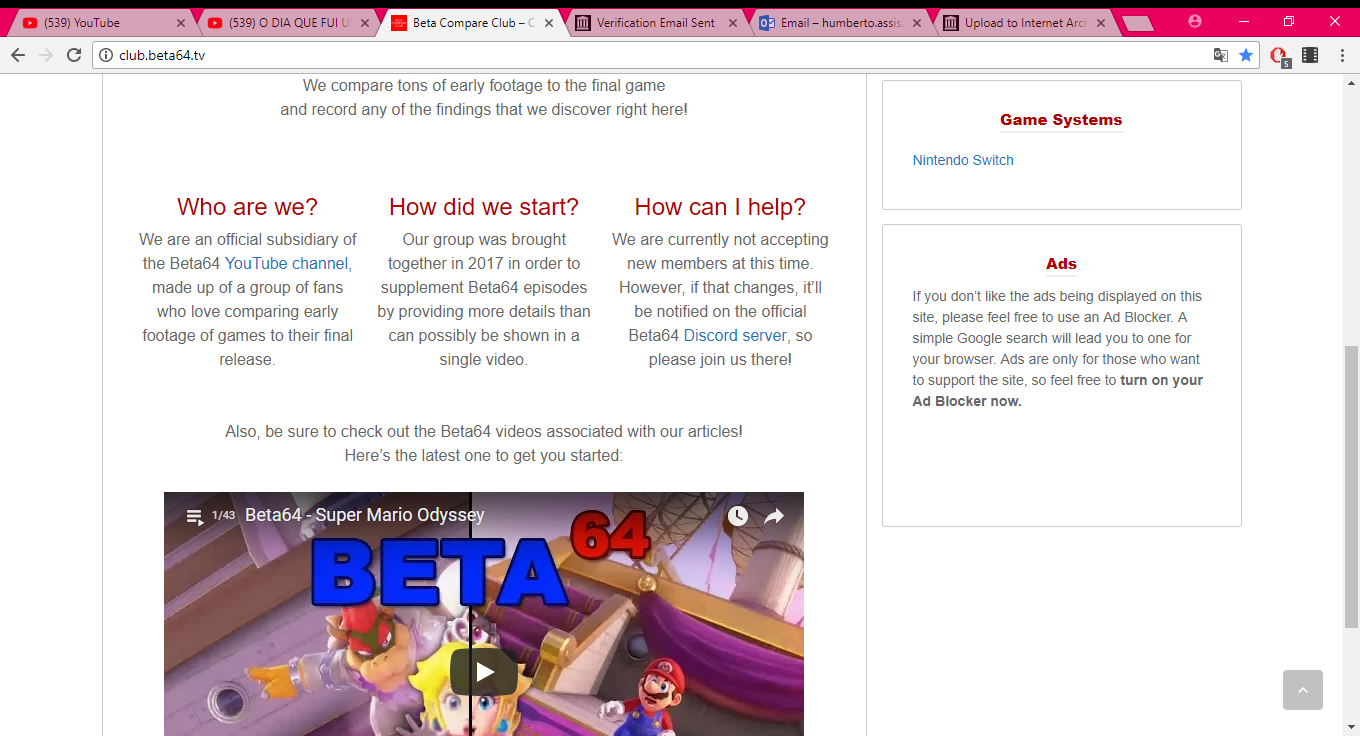This screenshot has height=736, width=1360.
Task: Click the 'How can I help?' heading
Action: pyautogui.click(x=720, y=207)
